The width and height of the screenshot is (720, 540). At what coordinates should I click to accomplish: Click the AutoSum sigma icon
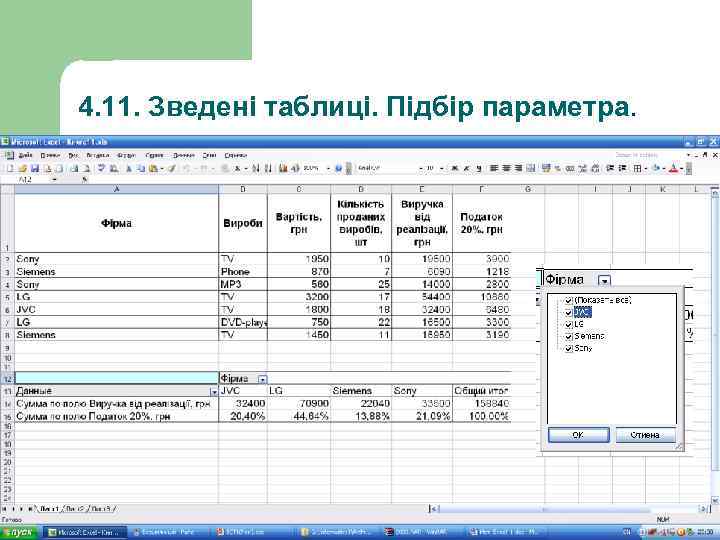pyautogui.click(x=238, y=169)
